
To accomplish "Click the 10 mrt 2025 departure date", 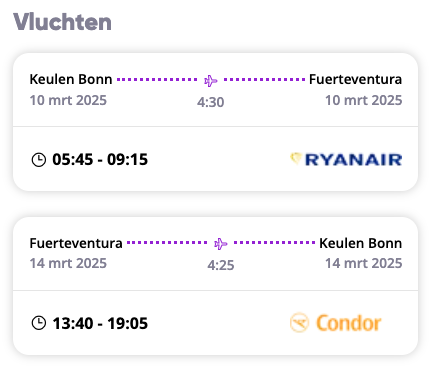I will [x=68, y=100].
